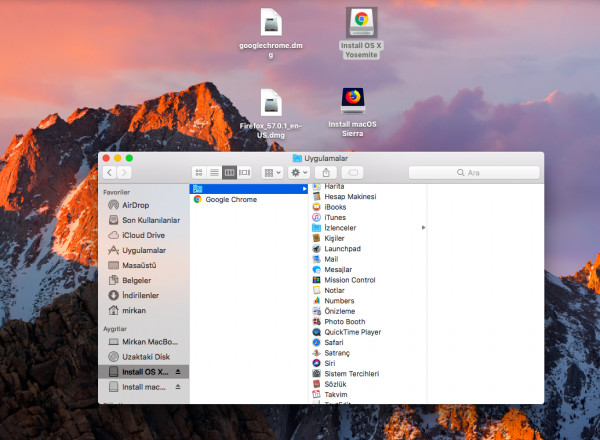Image resolution: width=600 pixels, height=440 pixels.
Task: Select the Notlar app
Action: coord(369,290)
